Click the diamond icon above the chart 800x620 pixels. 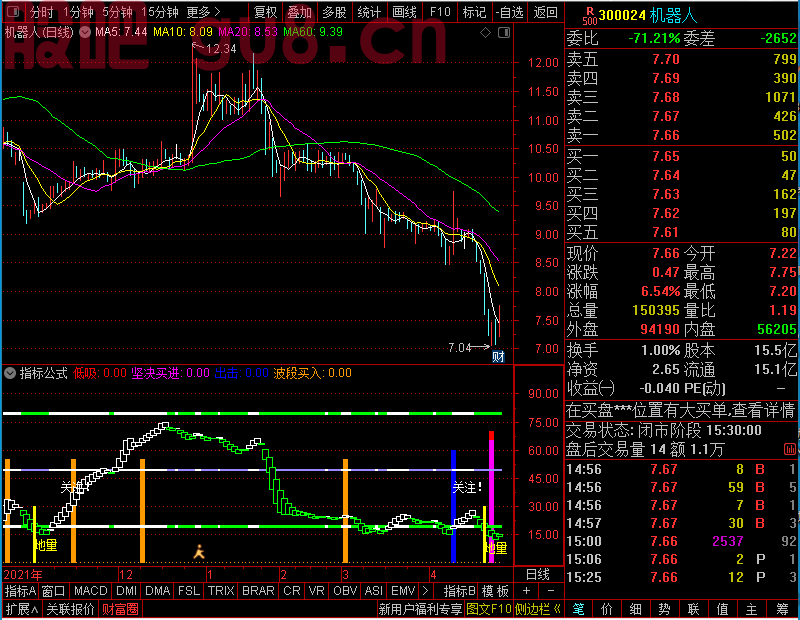[x=485, y=33]
